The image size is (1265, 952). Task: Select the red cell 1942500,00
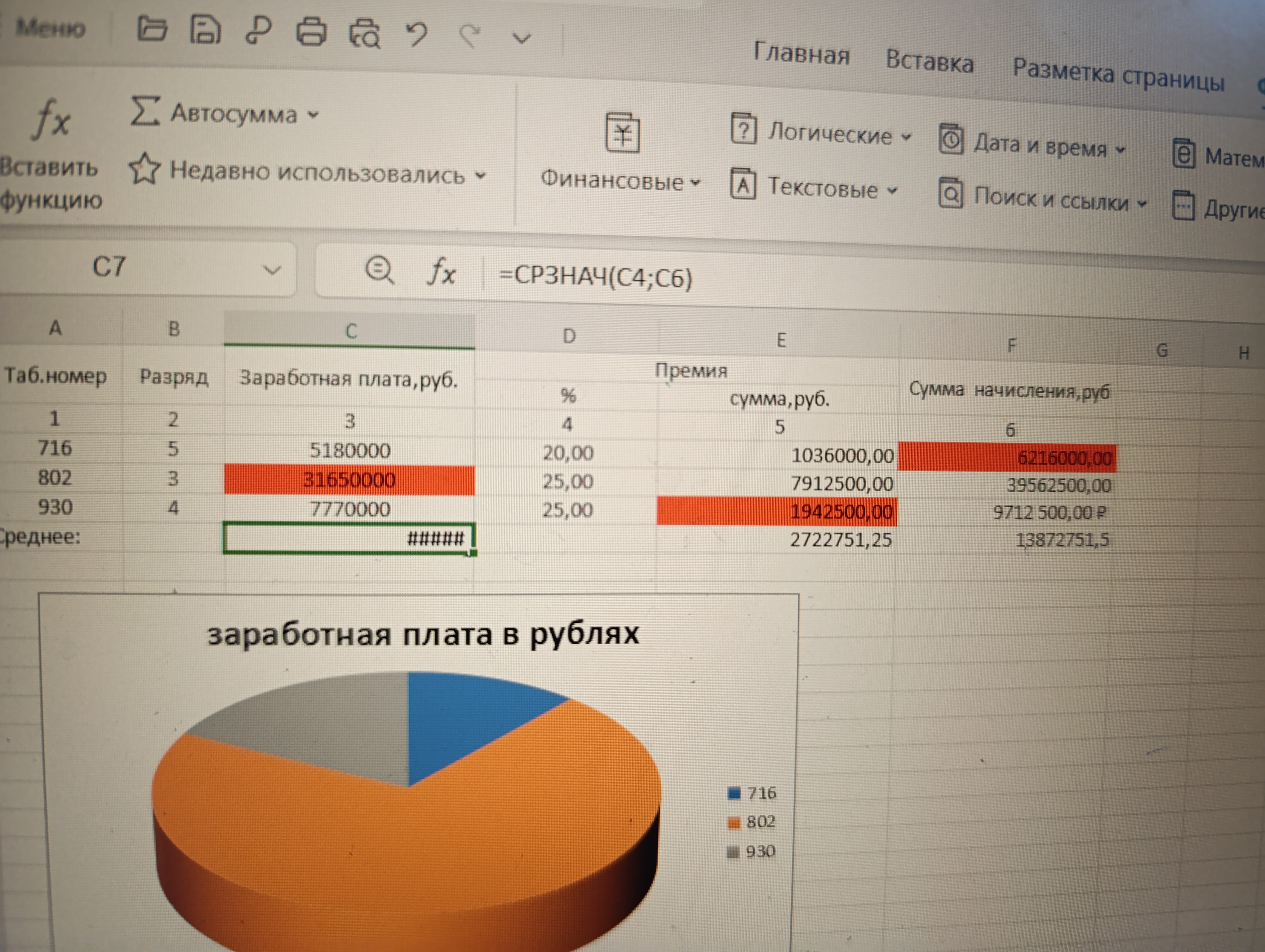click(777, 511)
